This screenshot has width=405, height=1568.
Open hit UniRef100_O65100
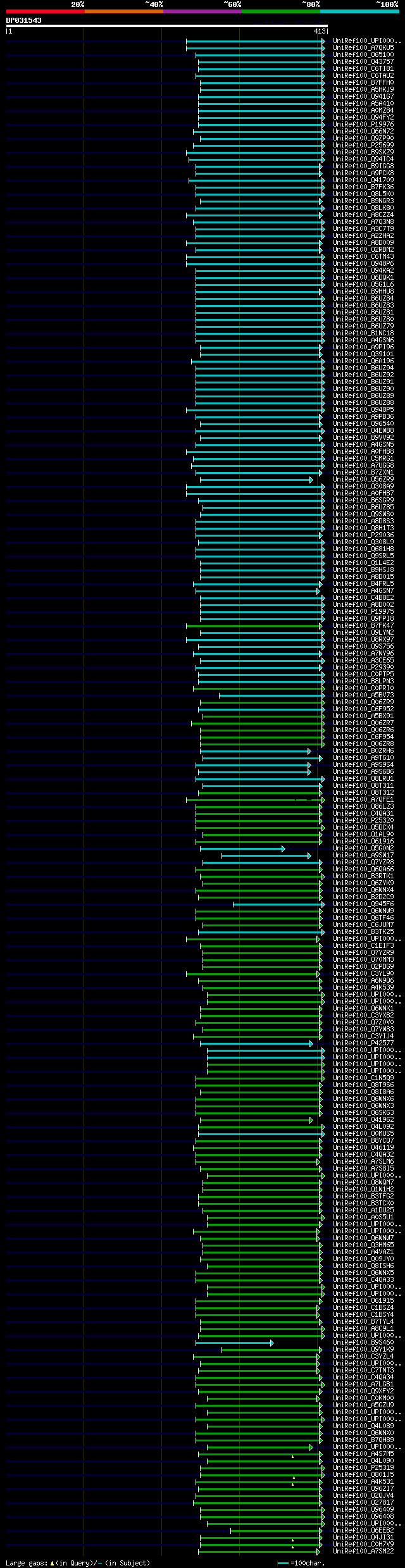coord(363,54)
